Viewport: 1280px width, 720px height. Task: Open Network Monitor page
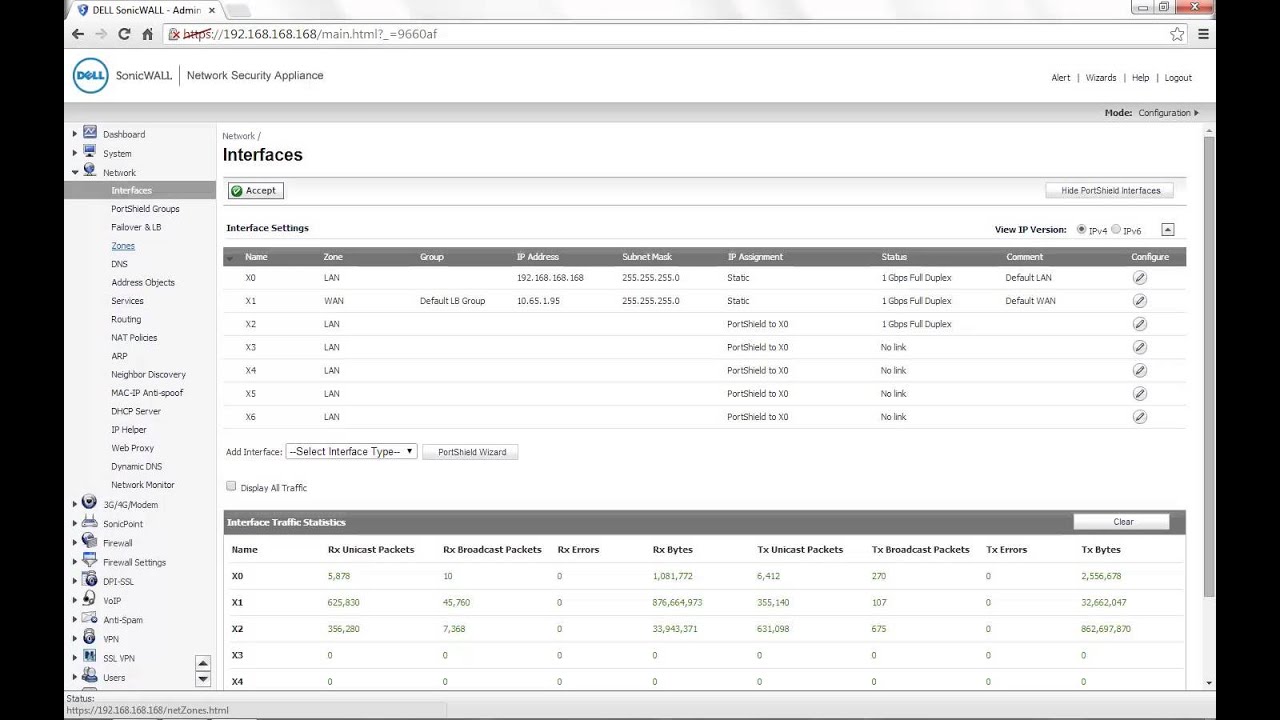pyautogui.click(x=143, y=485)
